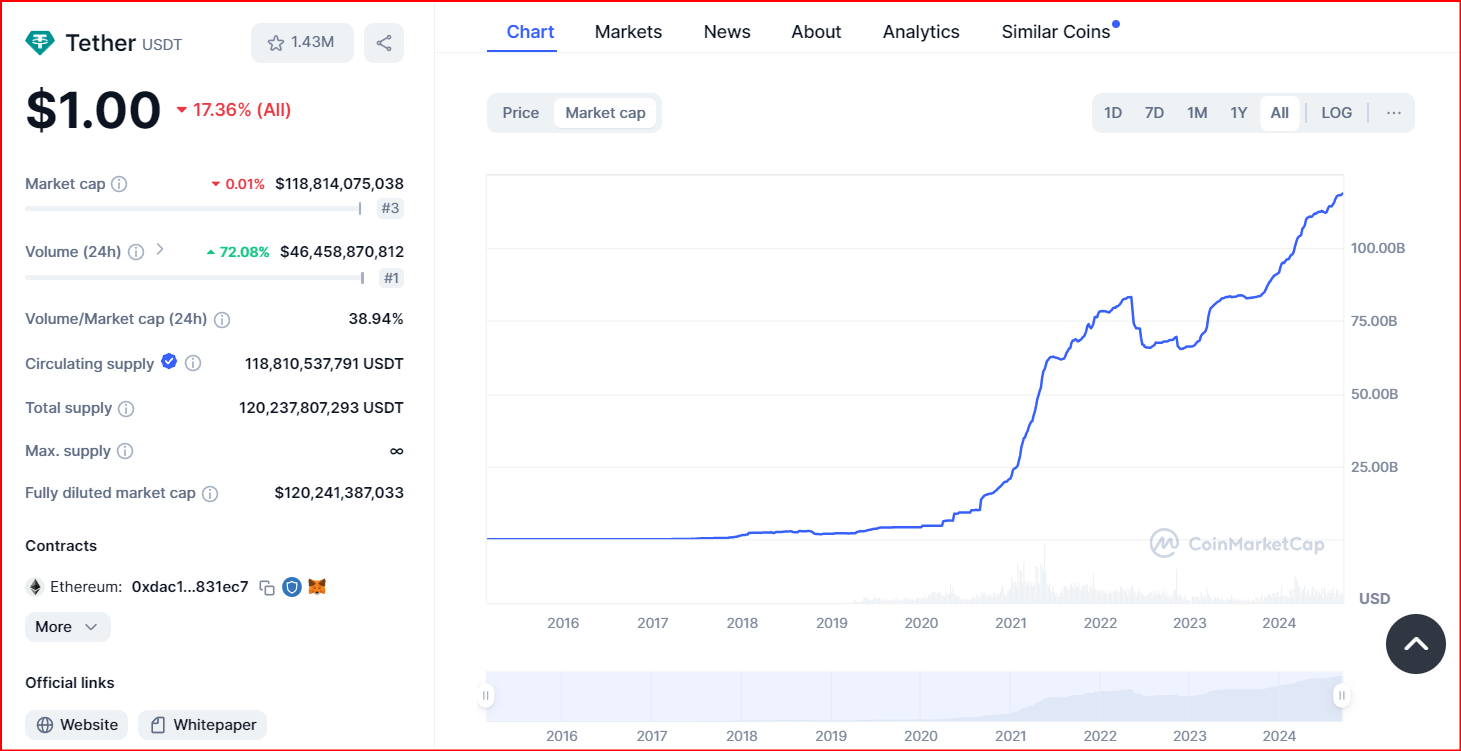This screenshot has width=1461, height=751.
Task: Open Market cap info tooltip icon
Action: click(x=119, y=184)
